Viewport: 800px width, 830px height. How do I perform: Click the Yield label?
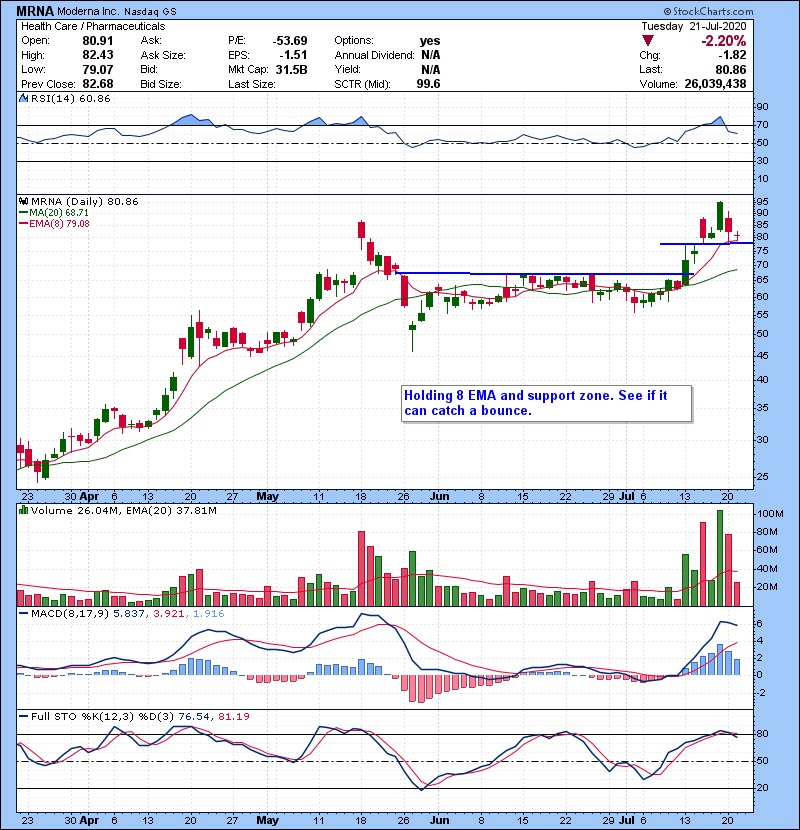point(347,69)
